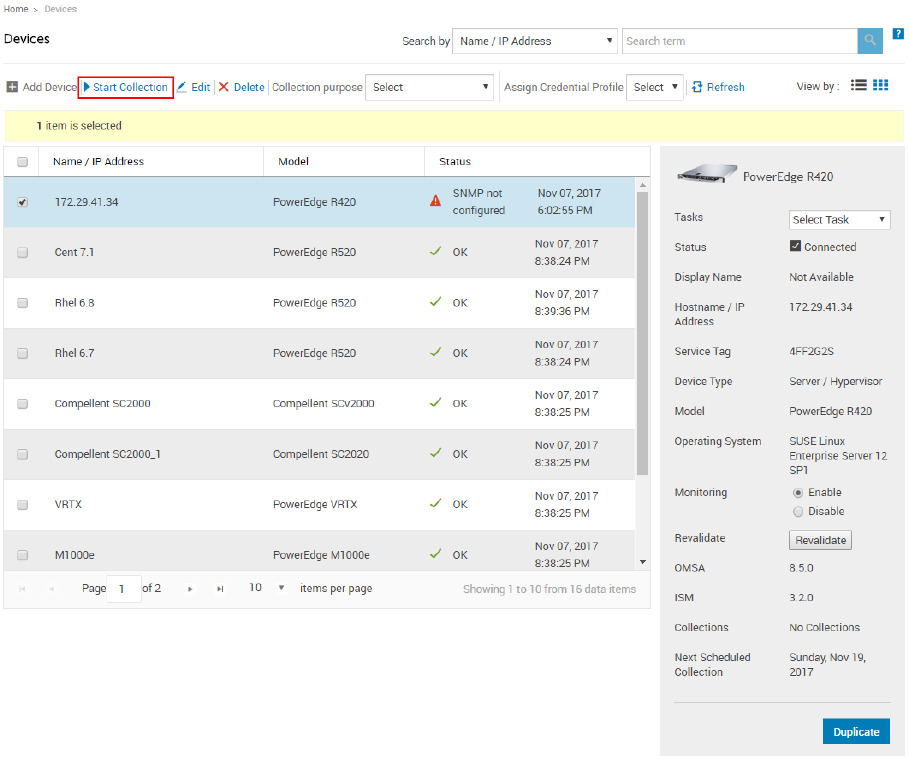
Task: Click the search magnifier button
Action: (870, 41)
